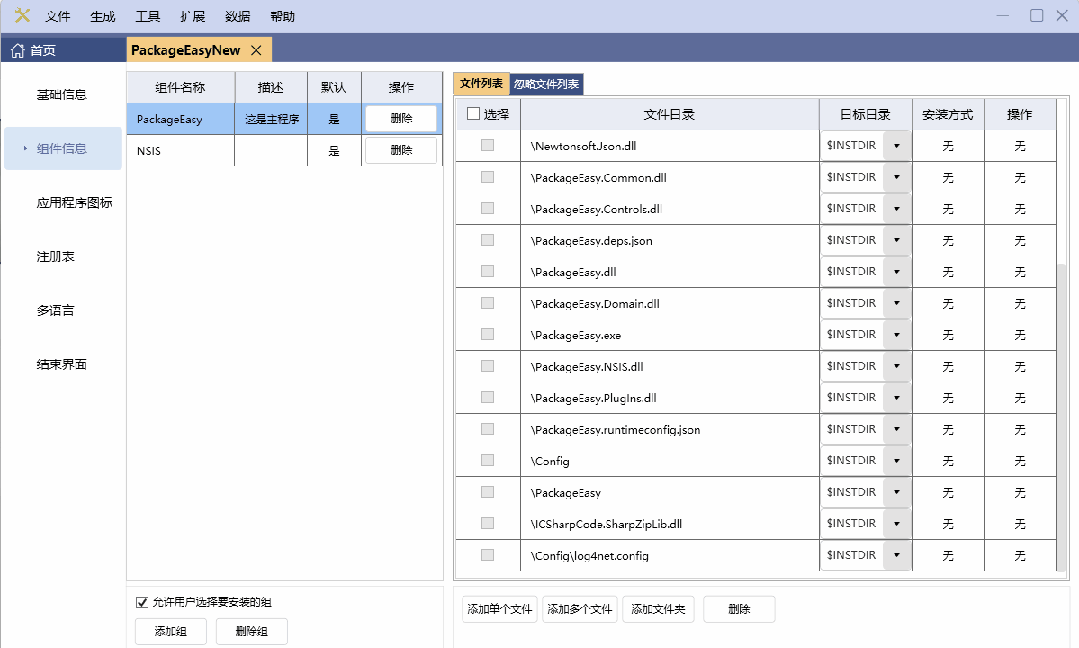Image resolution: width=1079 pixels, height=648 pixels.
Task: Check the PackageEasy.exe row checkbox
Action: coord(487,334)
